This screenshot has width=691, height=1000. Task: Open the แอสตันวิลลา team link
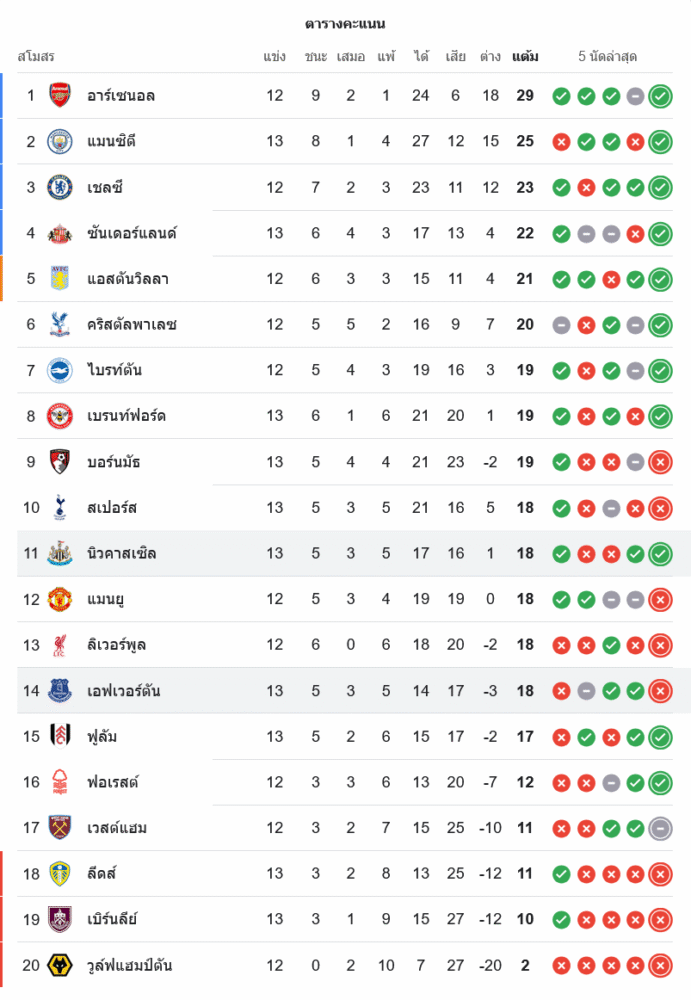pyautogui.click(x=127, y=279)
